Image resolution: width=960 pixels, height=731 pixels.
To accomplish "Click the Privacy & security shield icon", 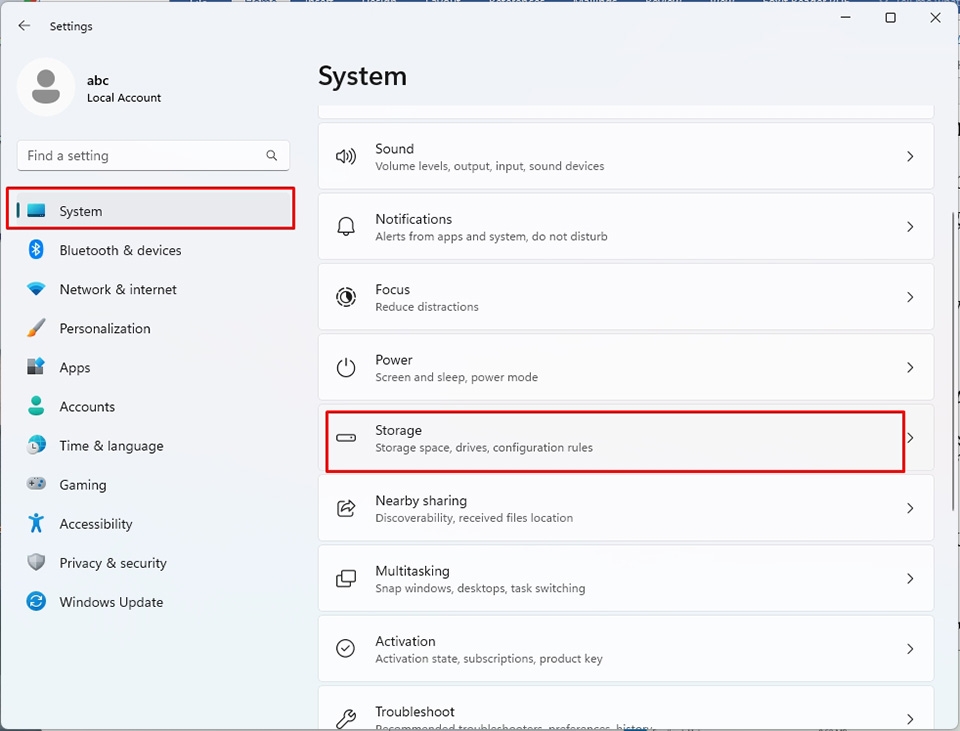I will (36, 562).
